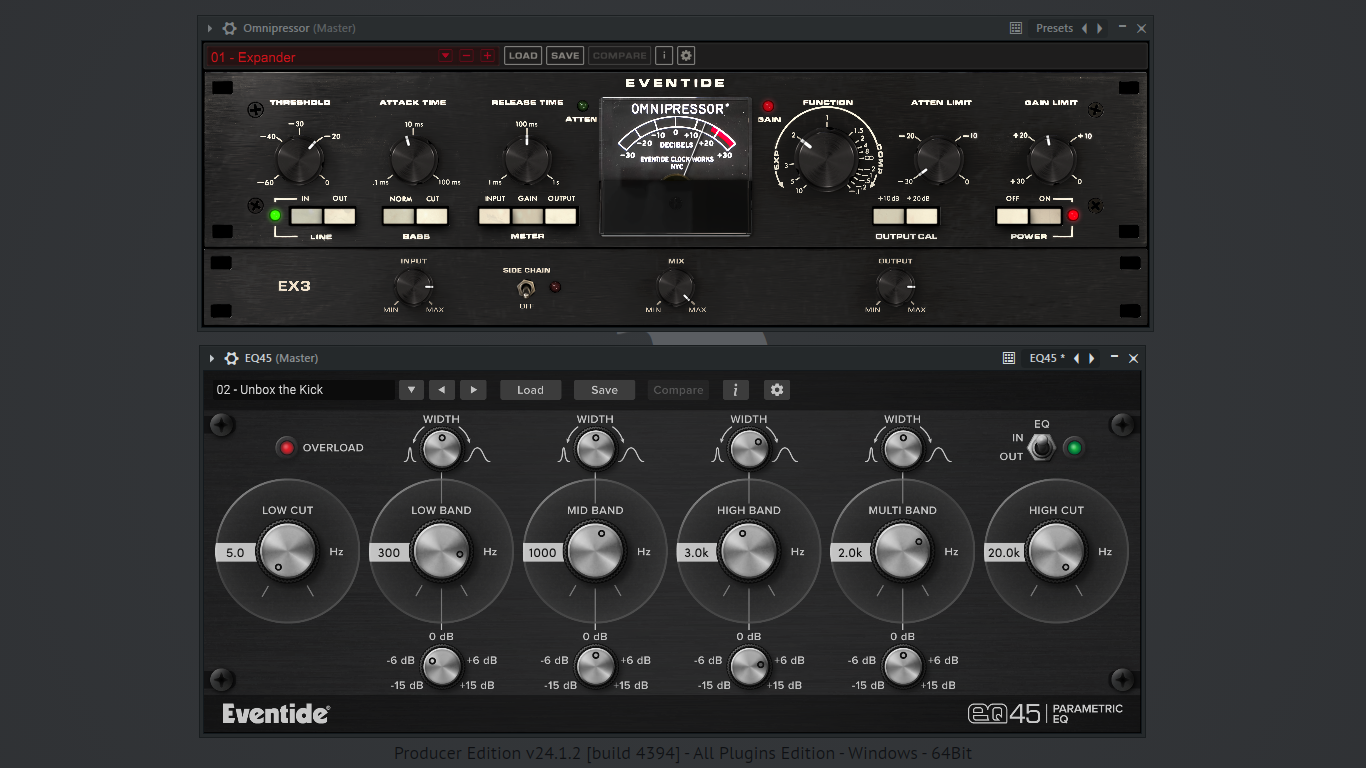Click the Omnipressor MIX knob

click(x=675, y=288)
